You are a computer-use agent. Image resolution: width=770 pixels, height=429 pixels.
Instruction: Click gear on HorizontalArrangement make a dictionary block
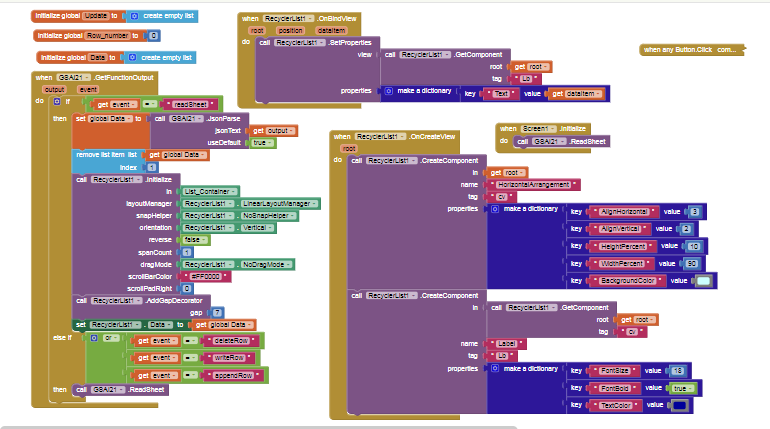point(495,209)
